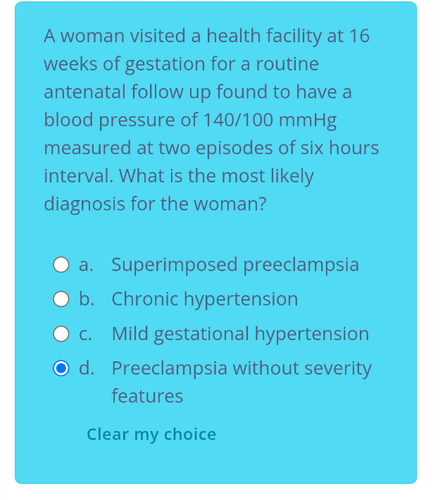This screenshot has height=500, width=445.
Task: Select the Superimposed preeclampsia radio button
Action: (x=61, y=265)
